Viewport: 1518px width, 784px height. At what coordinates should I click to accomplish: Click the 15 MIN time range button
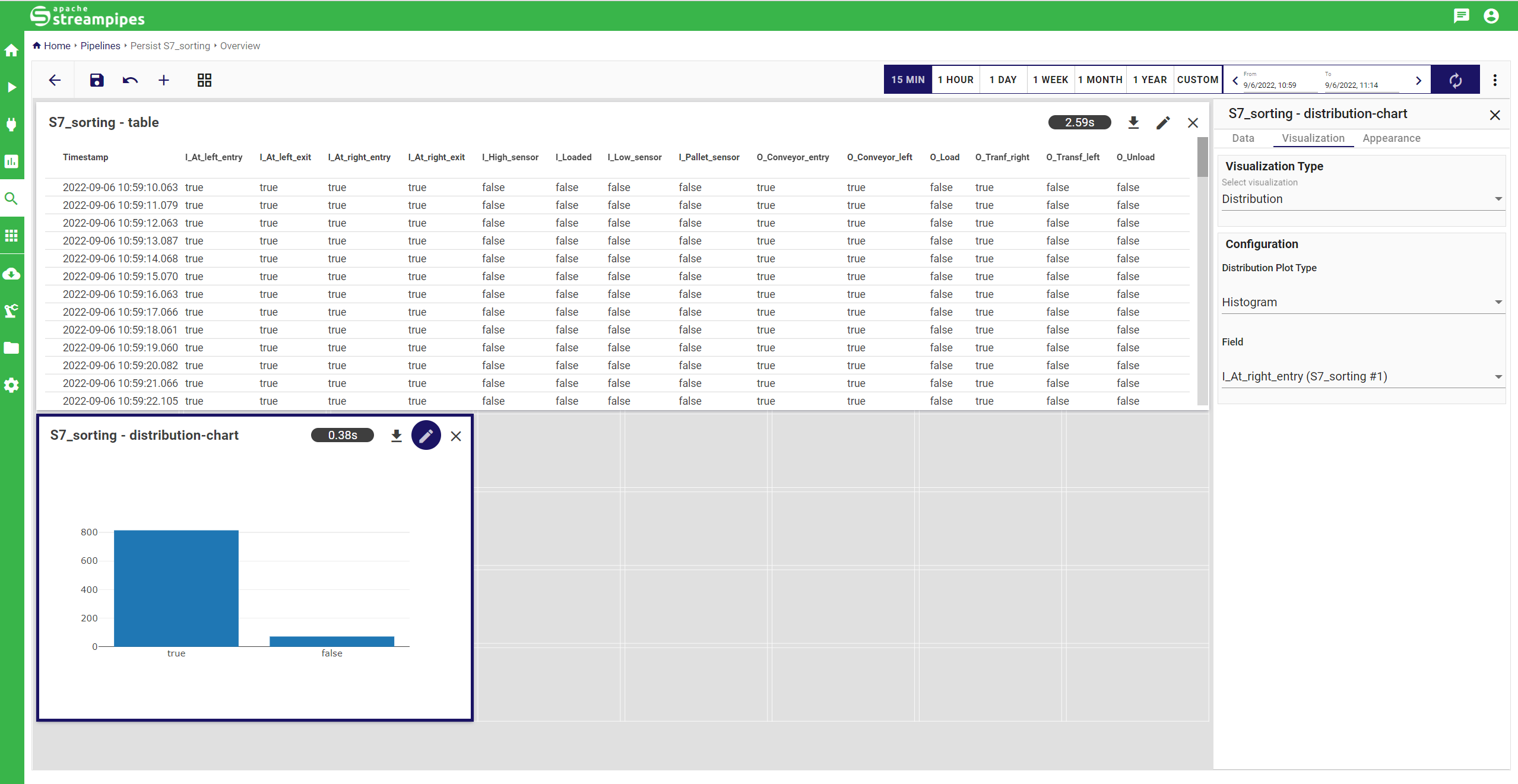click(x=907, y=80)
